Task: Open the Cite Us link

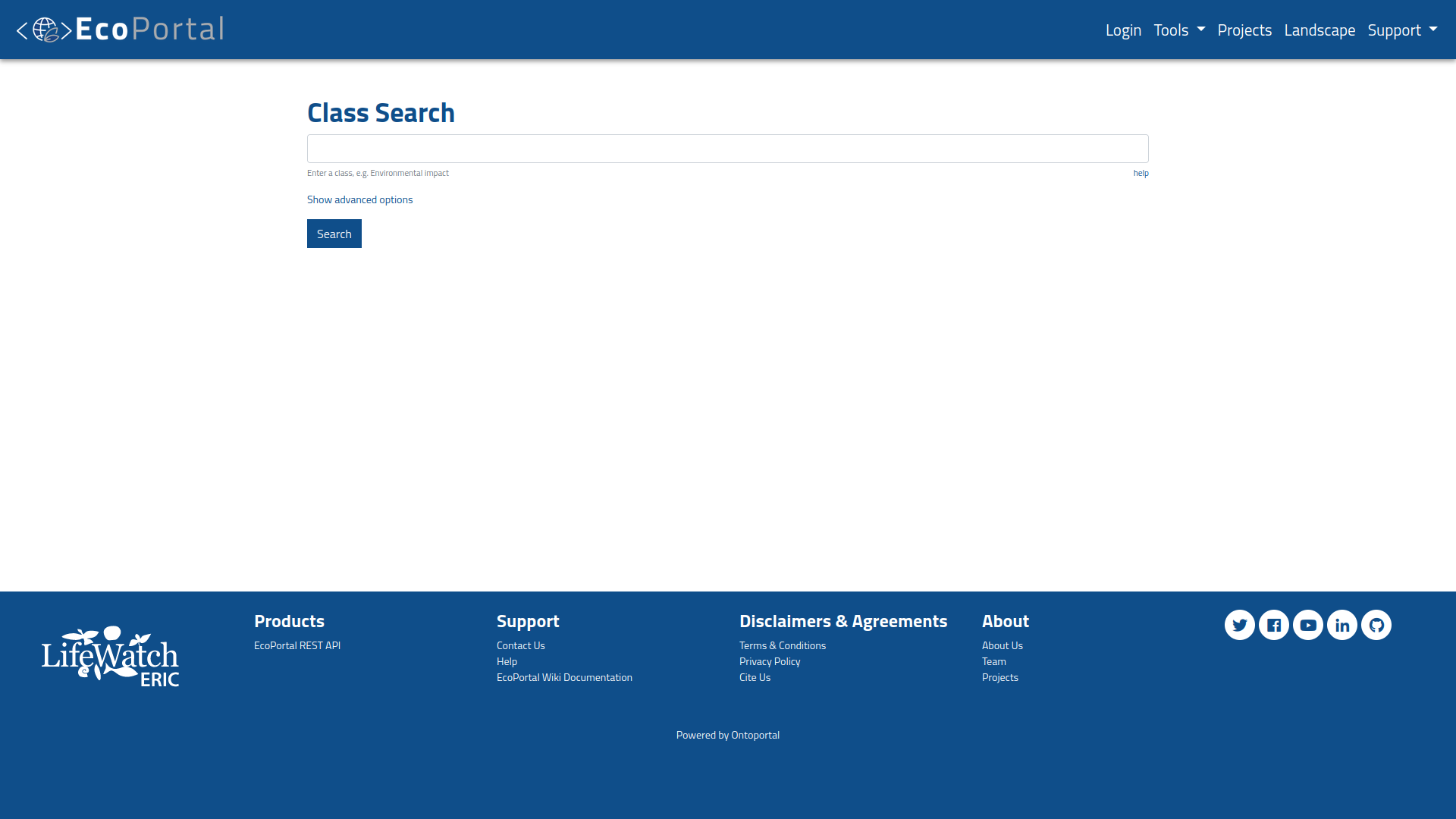Action: 755,677
